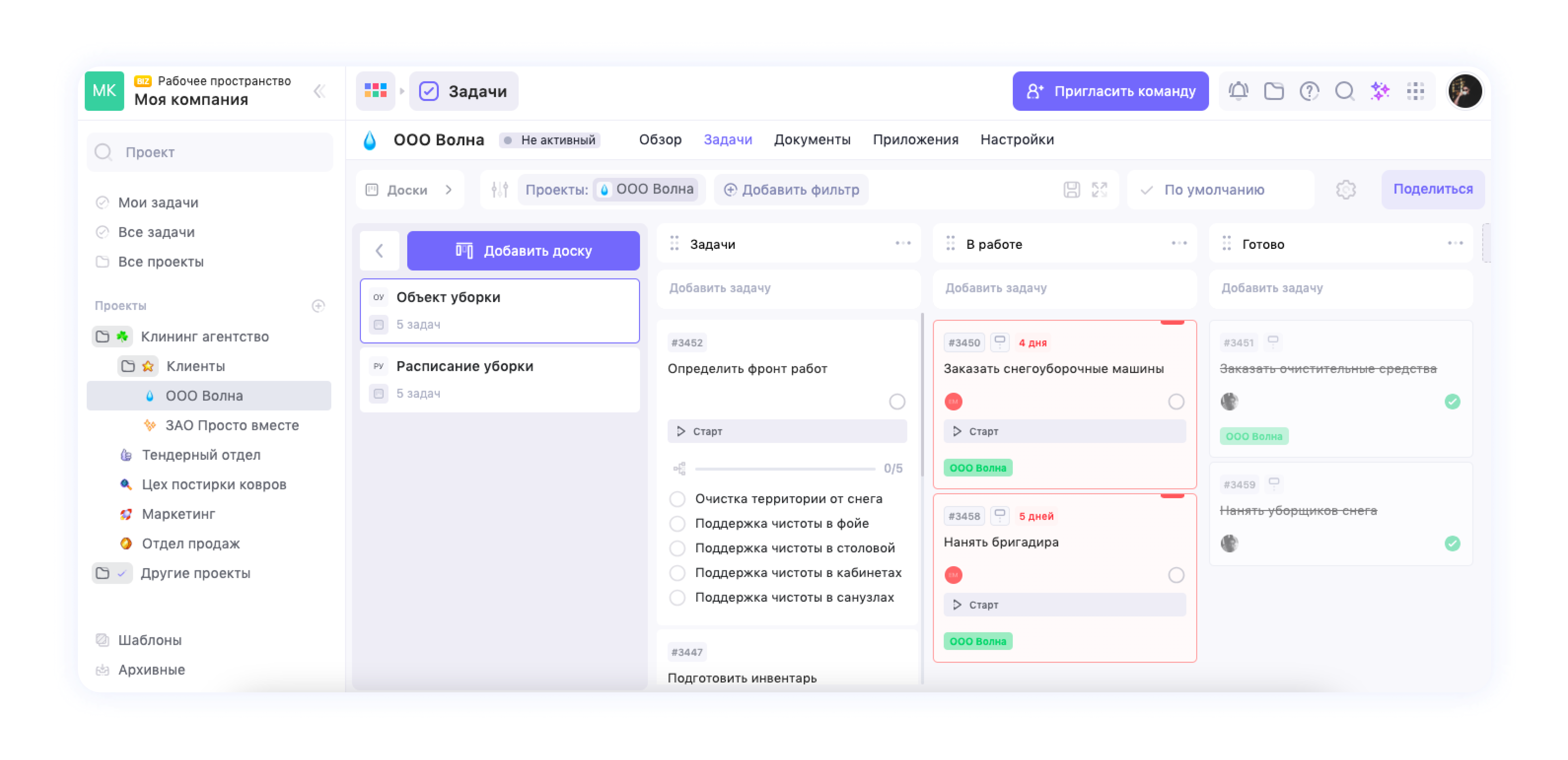Start timer on Нанять бригадира task
This screenshot has height=760, width=1568.
point(1064,605)
